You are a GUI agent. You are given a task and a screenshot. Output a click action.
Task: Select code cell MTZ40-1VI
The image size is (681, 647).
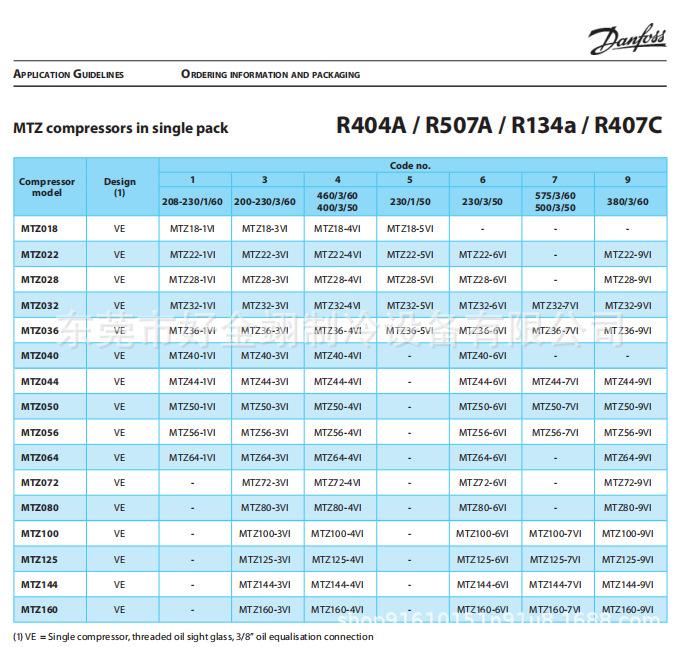(x=192, y=356)
